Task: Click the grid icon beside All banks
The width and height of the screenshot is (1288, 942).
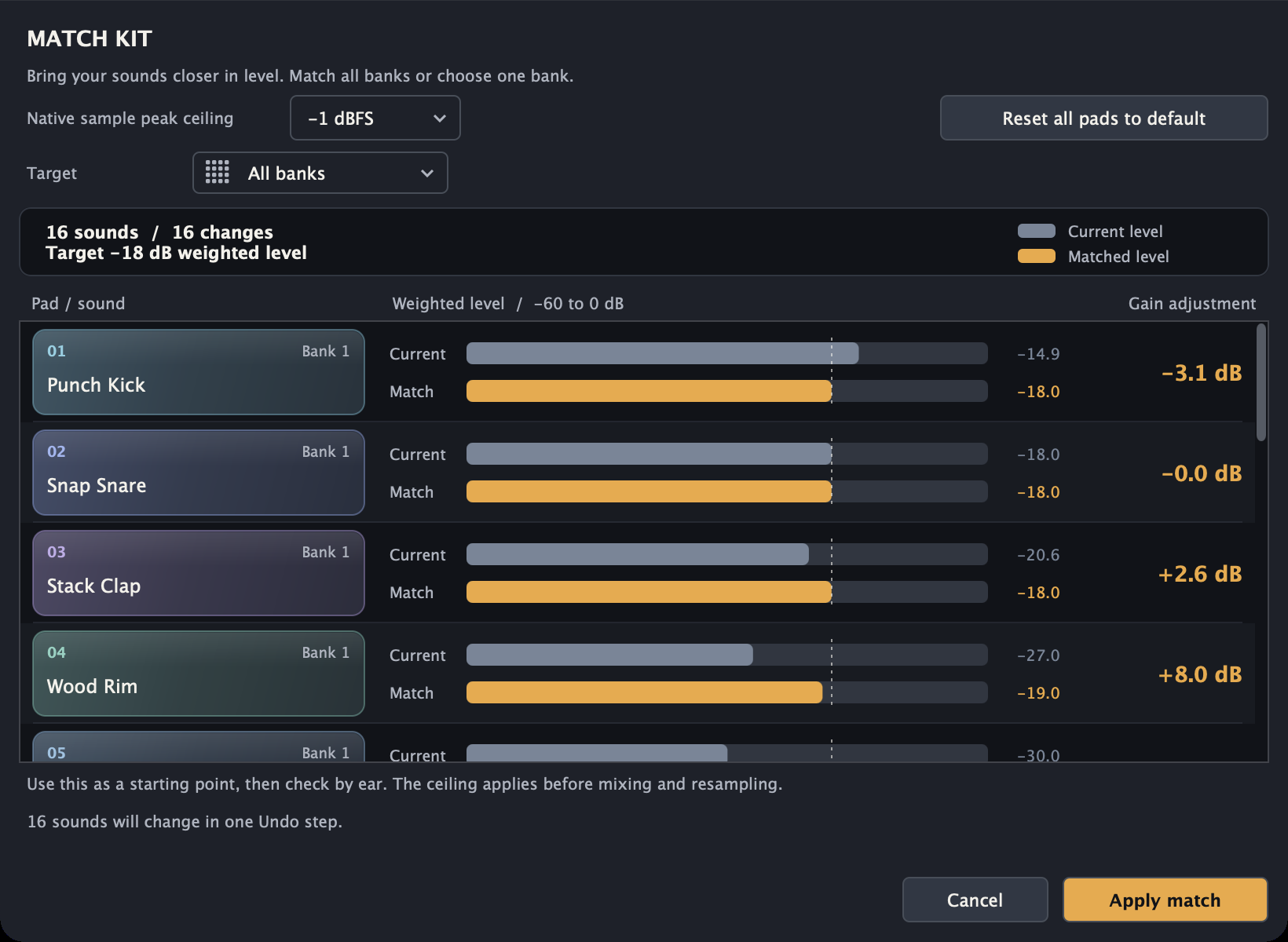Action: (217, 173)
